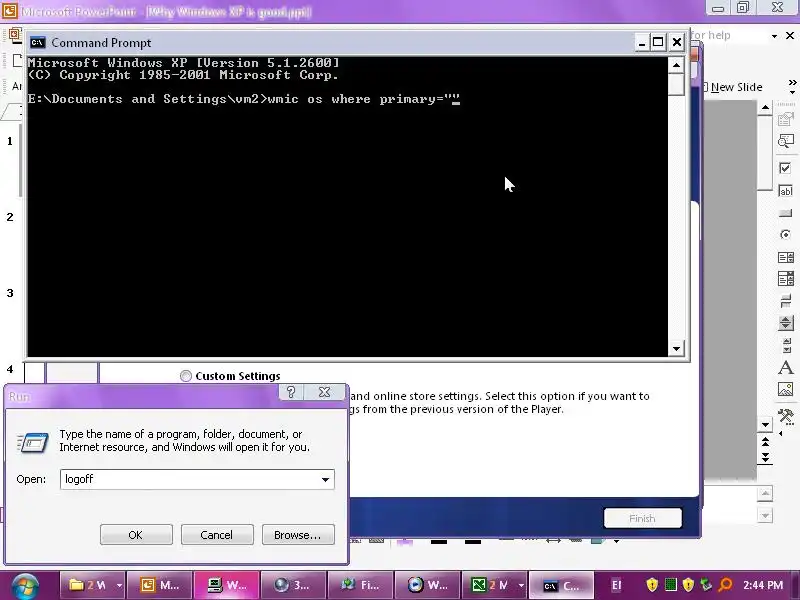Pick the Command Button control icon
The height and width of the screenshot is (600, 800).
coord(785,213)
